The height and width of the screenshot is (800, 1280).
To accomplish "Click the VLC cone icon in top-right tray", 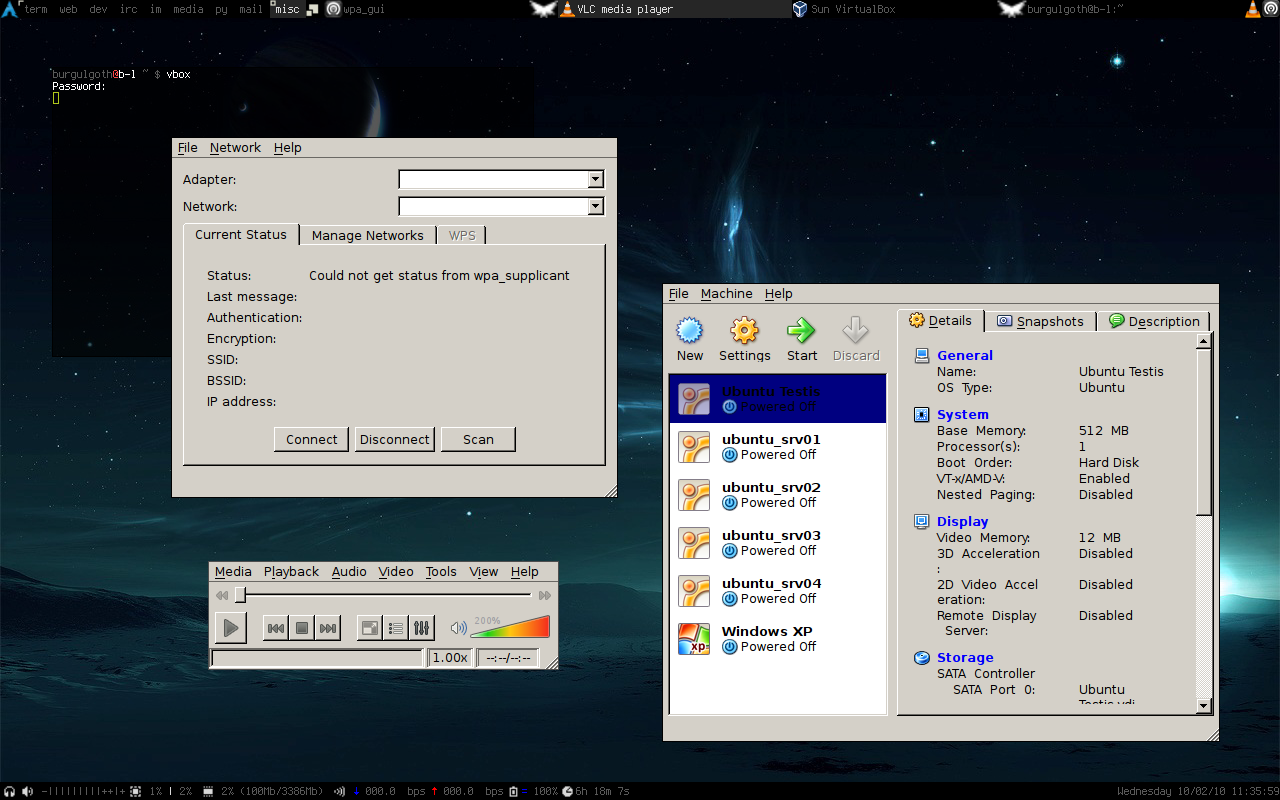I will tap(1252, 9).
